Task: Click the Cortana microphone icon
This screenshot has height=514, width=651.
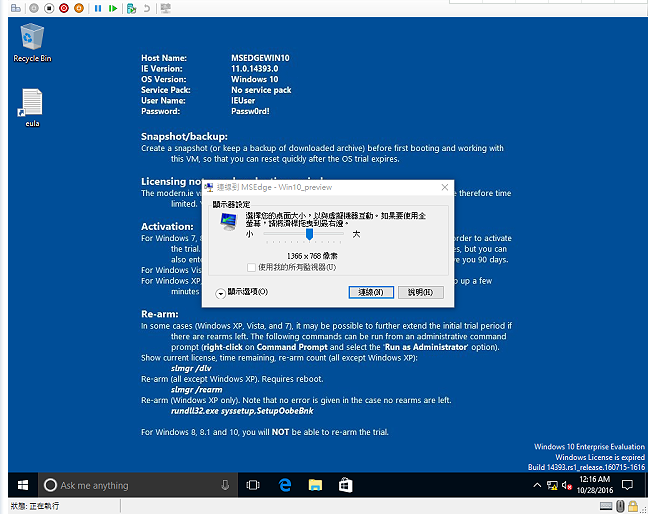Action: point(225,485)
